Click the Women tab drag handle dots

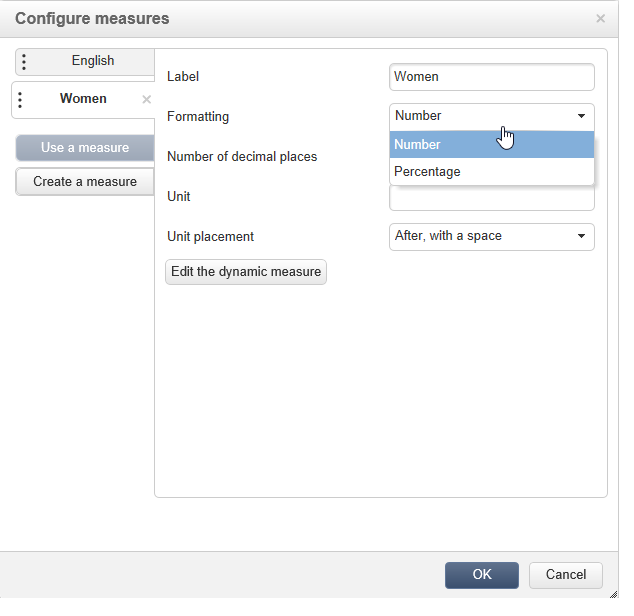coord(20,100)
